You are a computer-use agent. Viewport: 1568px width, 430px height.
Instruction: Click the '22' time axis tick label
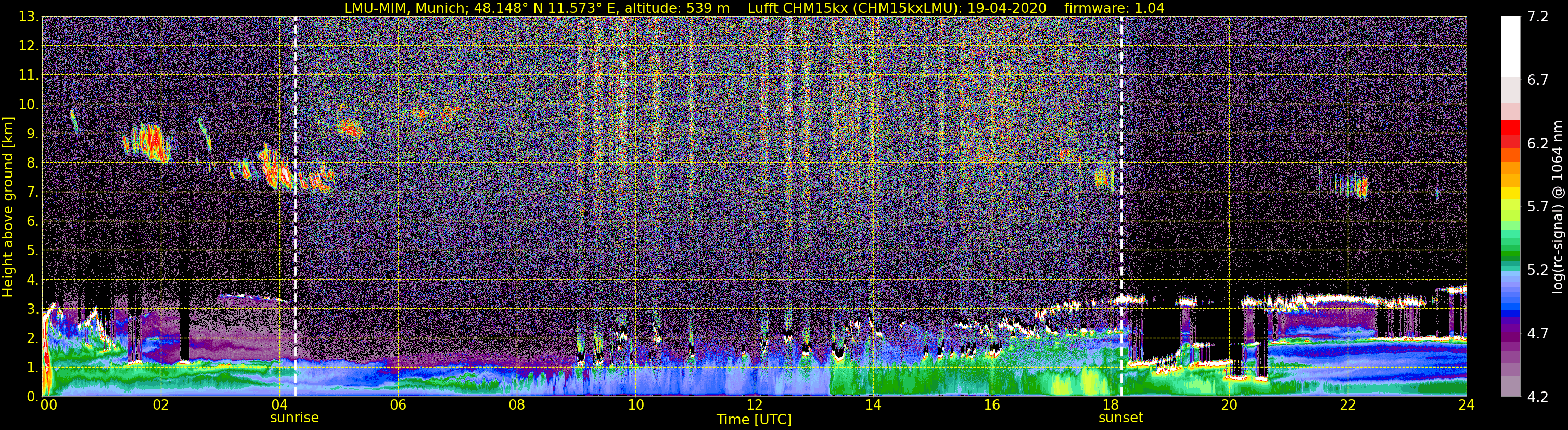coord(1348,405)
